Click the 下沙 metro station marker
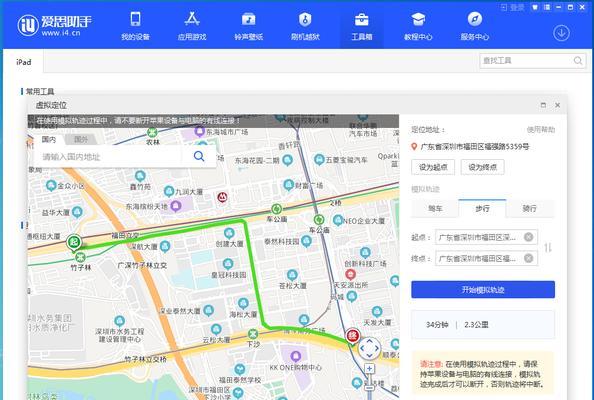The image size is (594, 400). click(253, 334)
